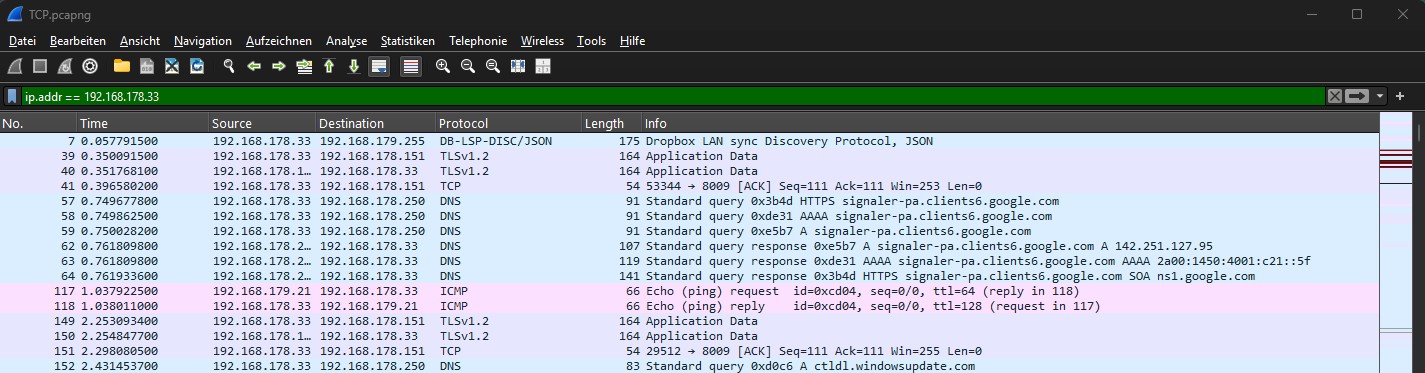Open the Telephonie menu
1425x373 pixels.
click(x=478, y=41)
